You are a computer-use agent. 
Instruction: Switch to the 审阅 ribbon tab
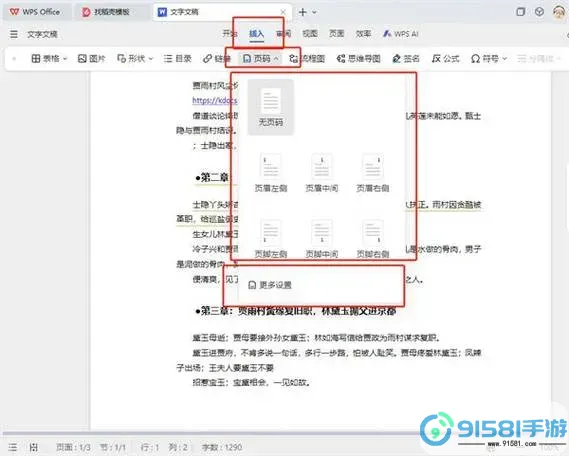[283, 34]
